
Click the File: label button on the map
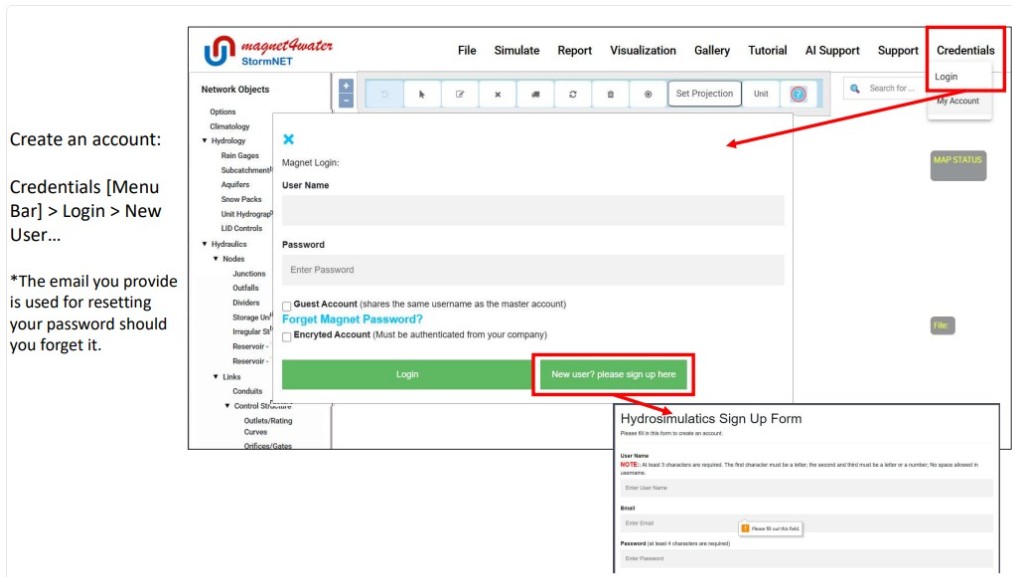(942, 325)
